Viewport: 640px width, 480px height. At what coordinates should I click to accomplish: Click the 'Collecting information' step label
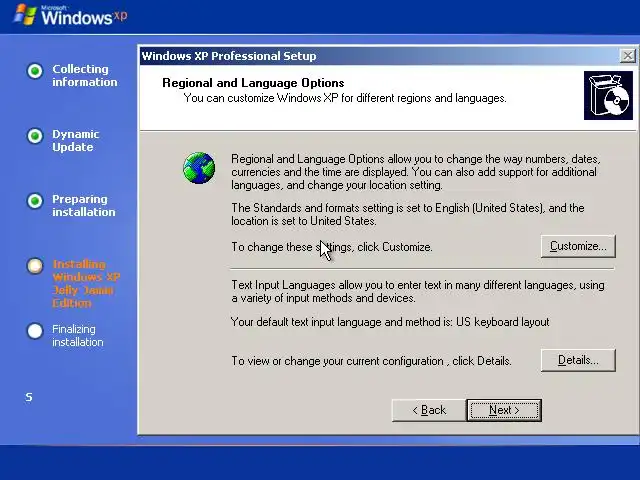84,76
